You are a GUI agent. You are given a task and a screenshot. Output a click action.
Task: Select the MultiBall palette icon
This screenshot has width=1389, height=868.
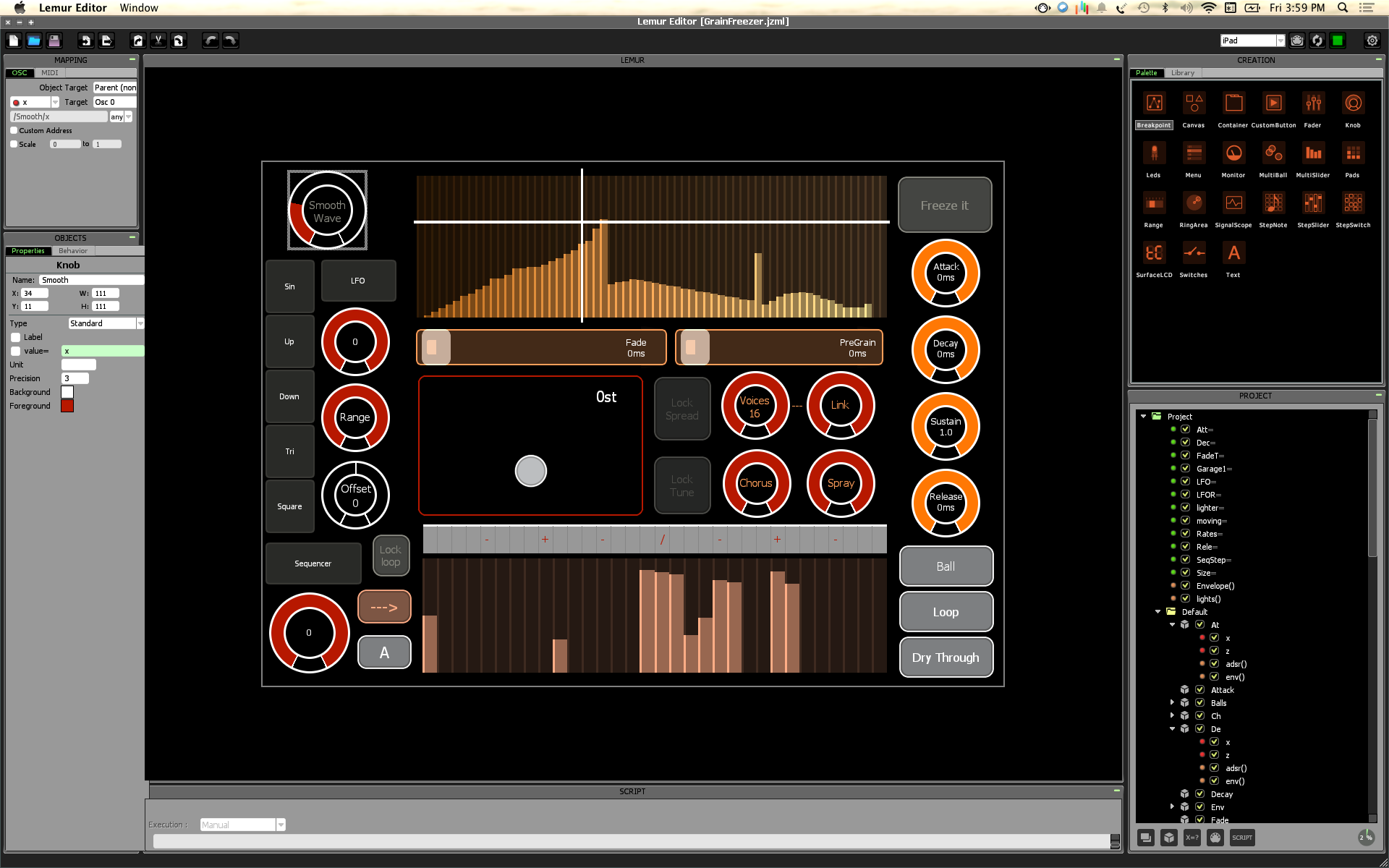(1273, 154)
